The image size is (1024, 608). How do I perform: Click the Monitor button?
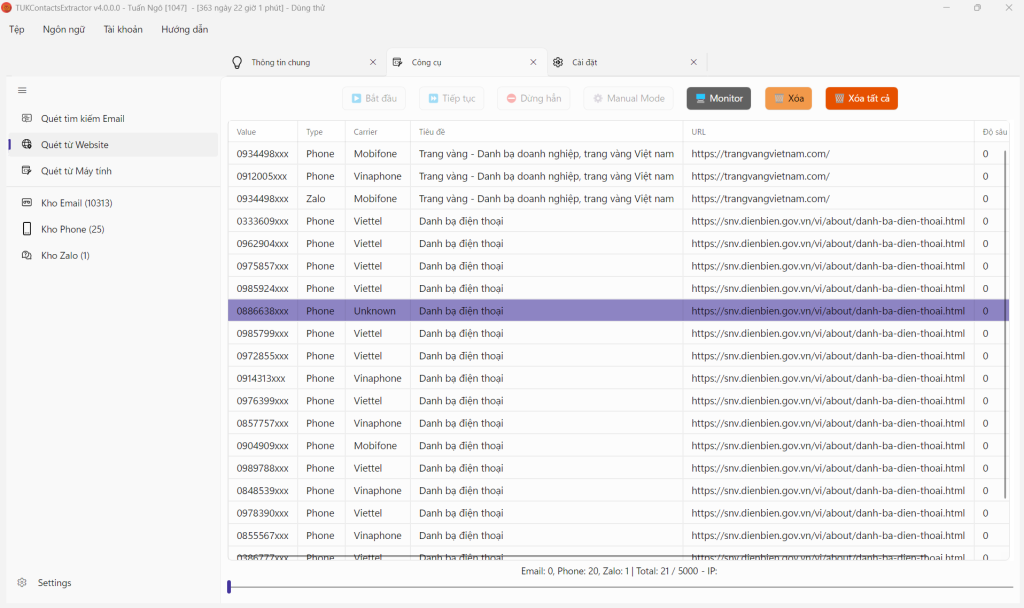coord(718,98)
